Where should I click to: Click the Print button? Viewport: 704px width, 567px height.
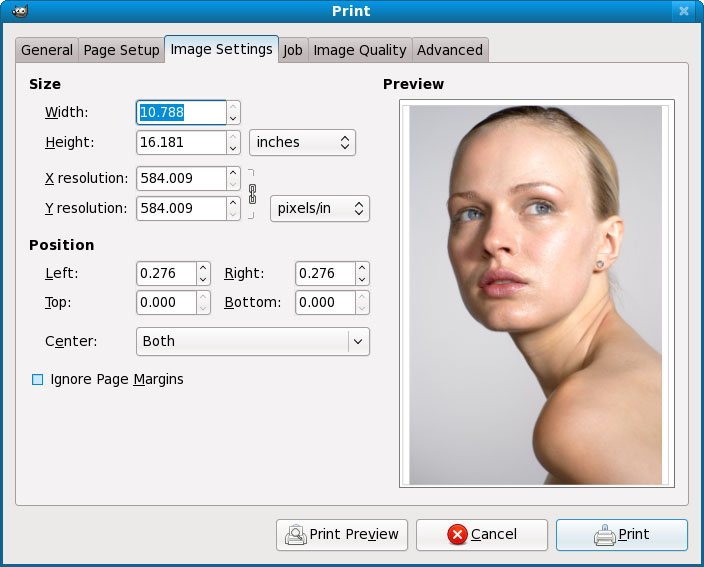(622, 535)
